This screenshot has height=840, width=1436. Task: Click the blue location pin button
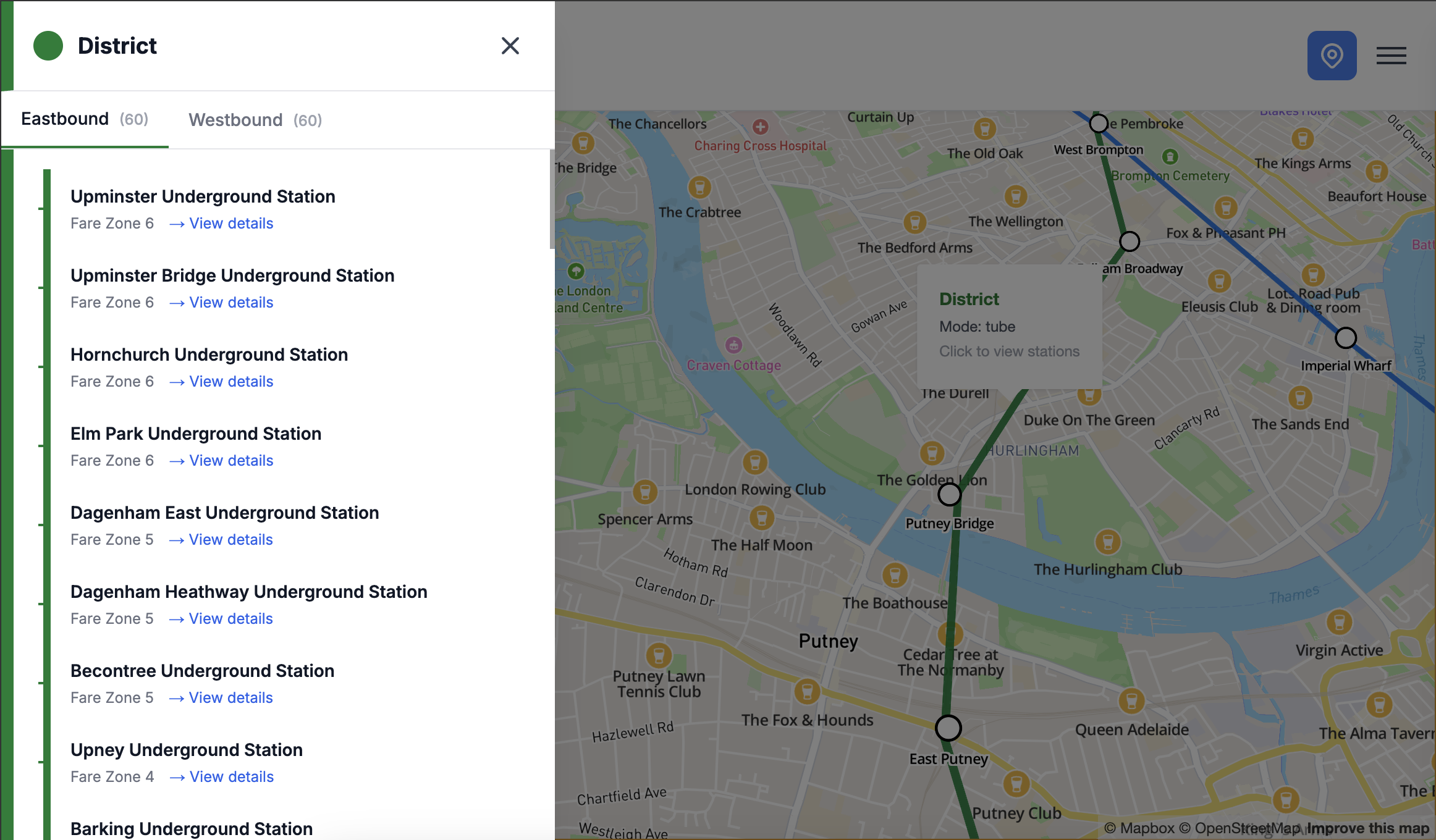tap(1332, 56)
